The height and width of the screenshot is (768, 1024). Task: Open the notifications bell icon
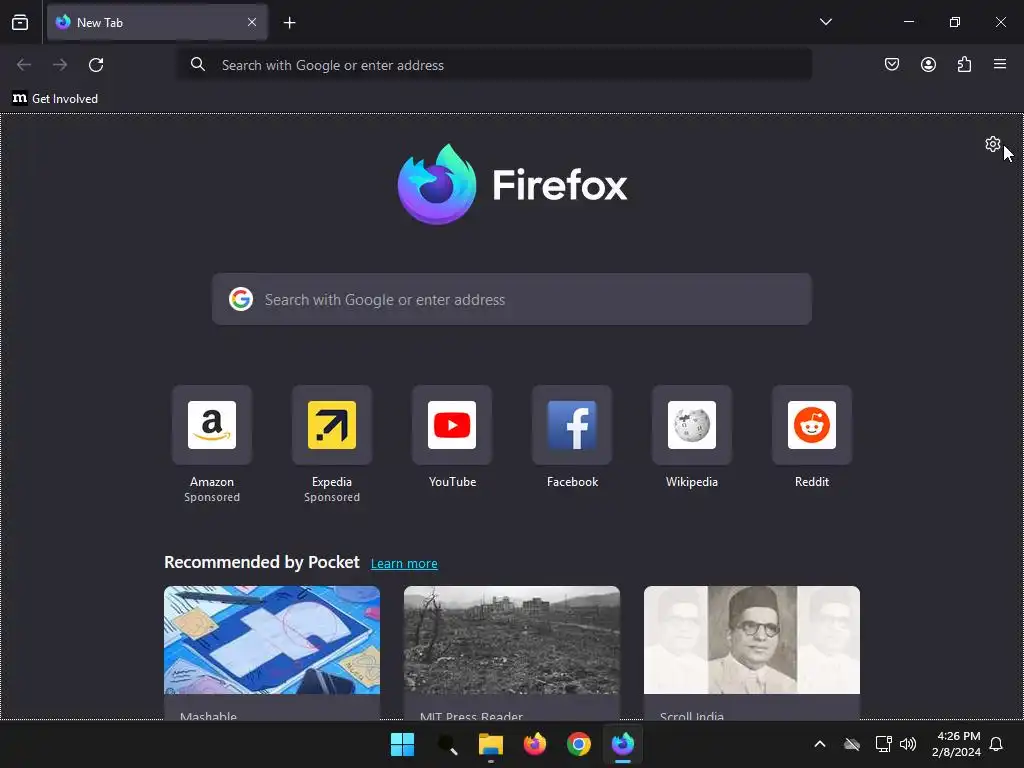pos(996,744)
